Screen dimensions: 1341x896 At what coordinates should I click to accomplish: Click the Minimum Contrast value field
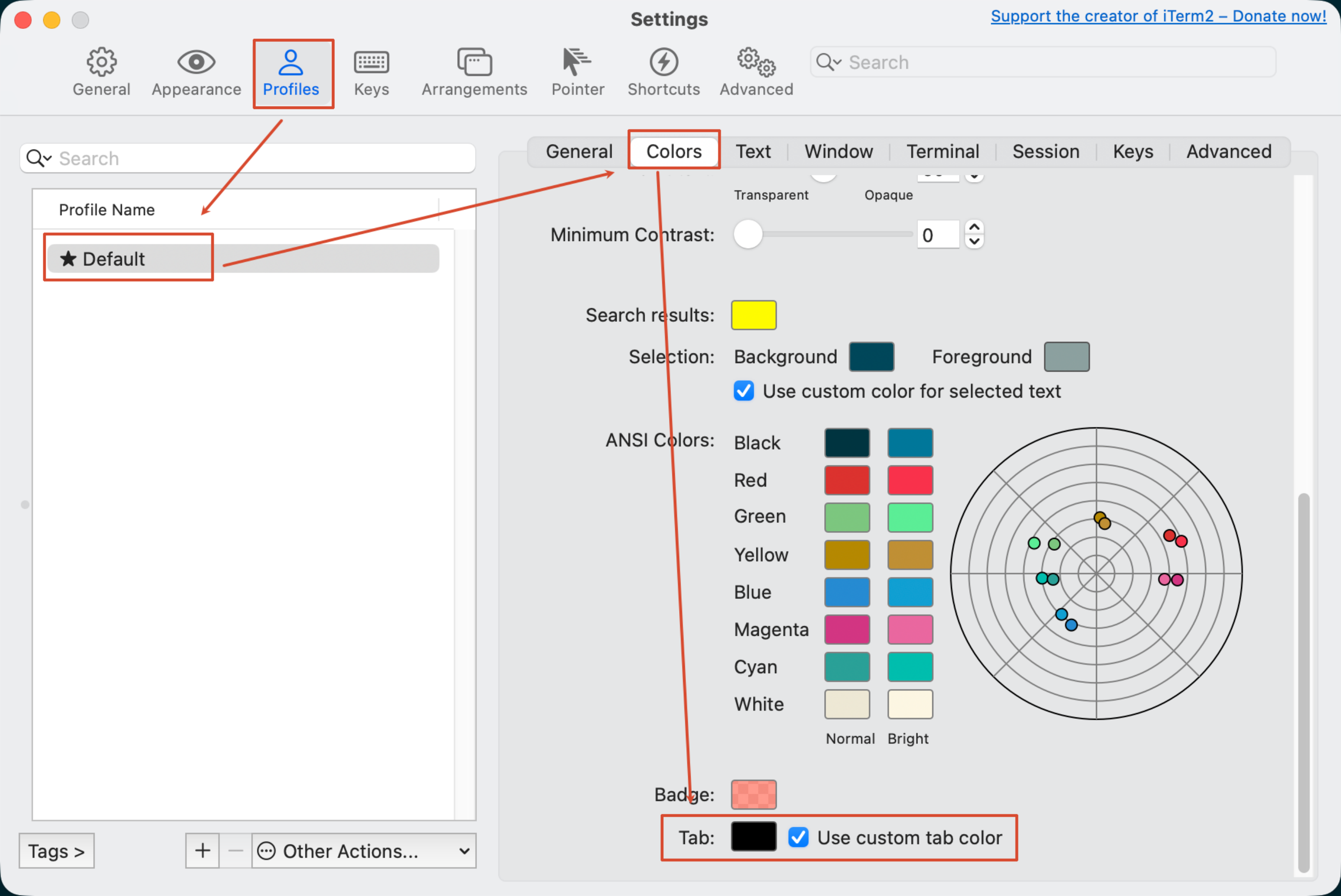[x=938, y=234]
